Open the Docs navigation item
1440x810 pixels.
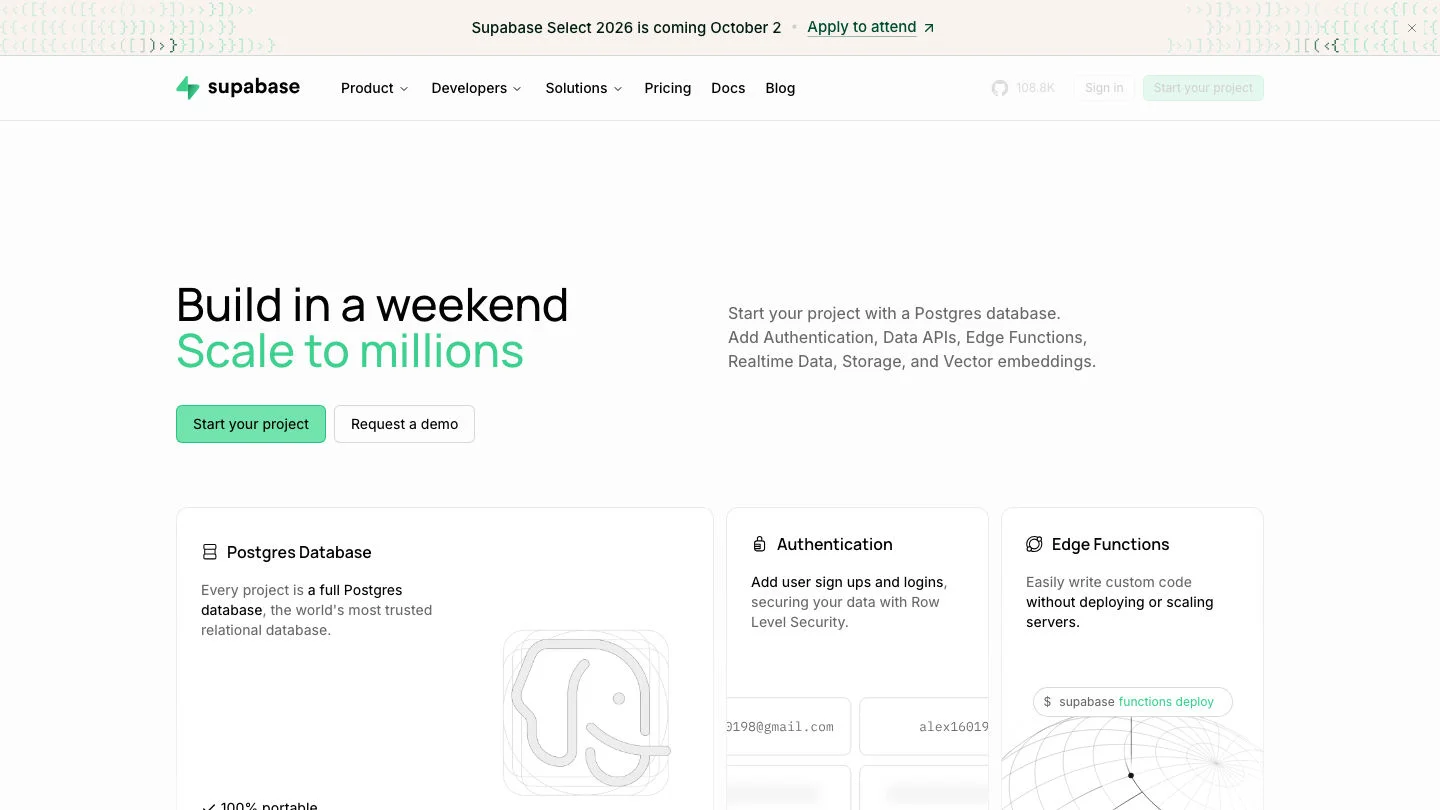pyautogui.click(x=728, y=88)
